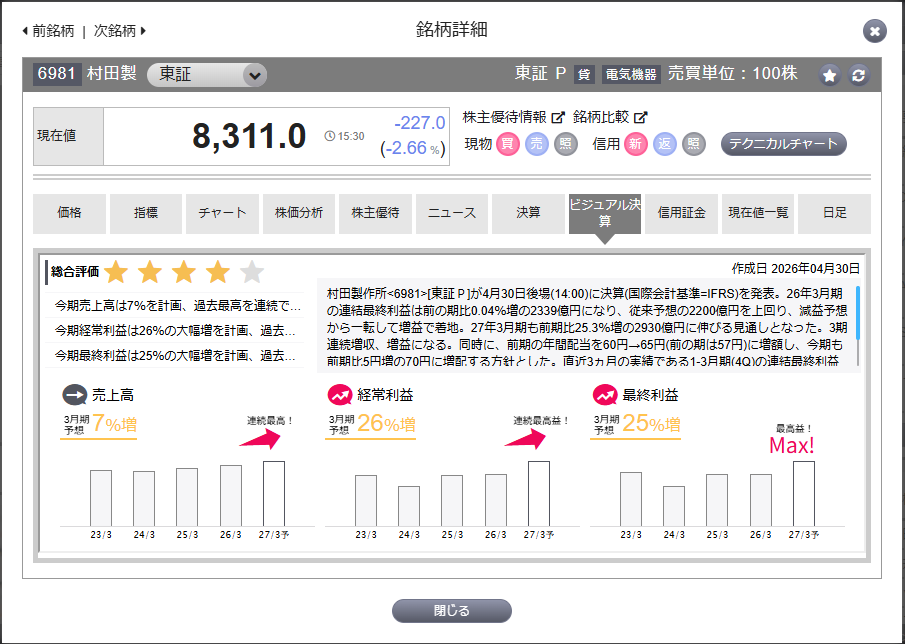Click the 閉じる button
Screen dimensions: 905x644
coord(452,611)
